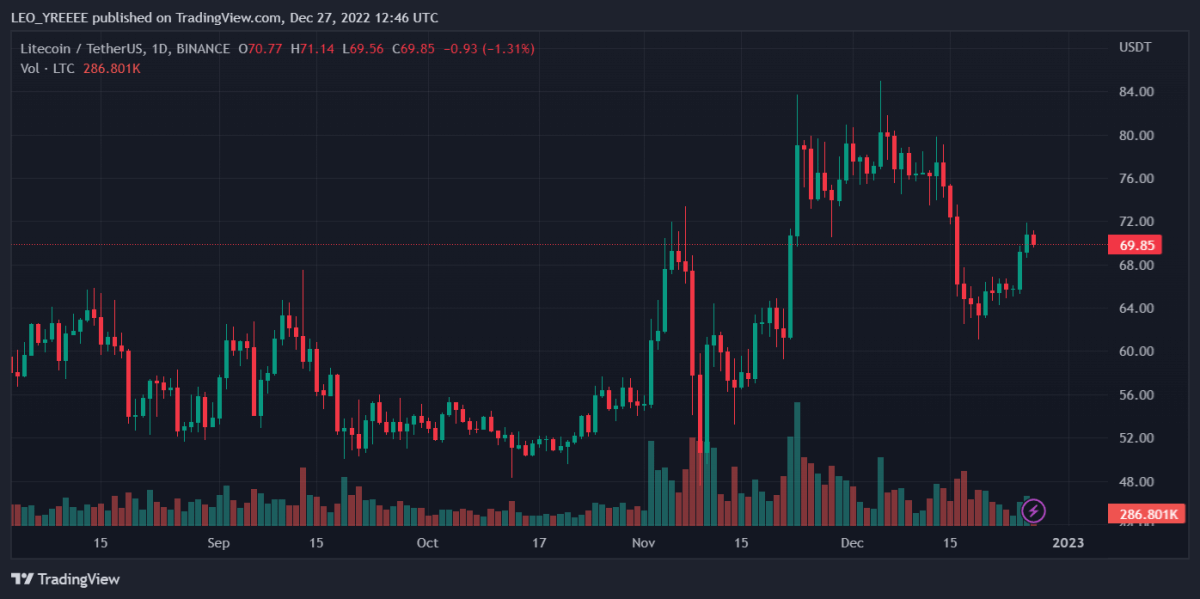Click the 80.00 price axis label
This screenshot has width=1200, height=599.
1138,135
